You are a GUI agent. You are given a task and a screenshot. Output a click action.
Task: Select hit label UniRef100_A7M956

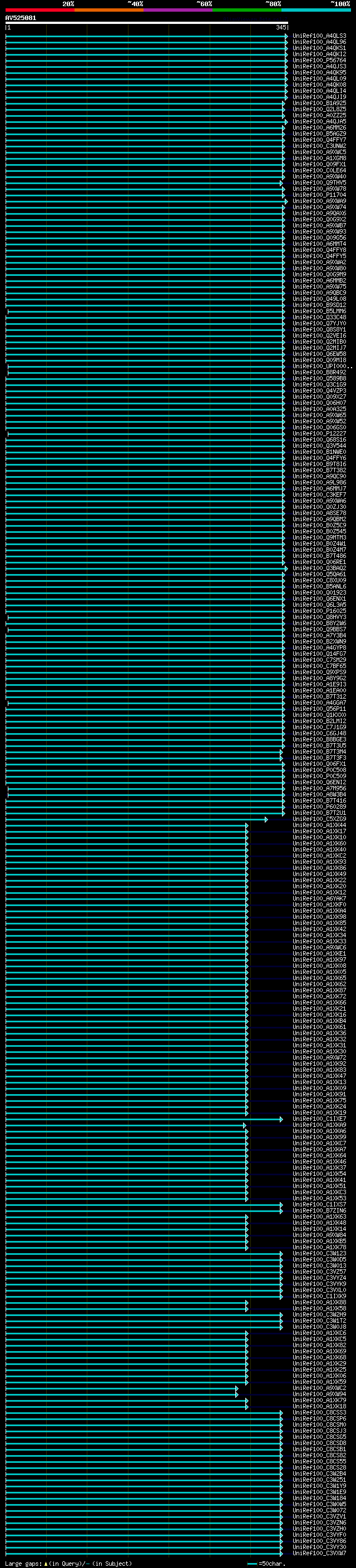click(x=319, y=788)
